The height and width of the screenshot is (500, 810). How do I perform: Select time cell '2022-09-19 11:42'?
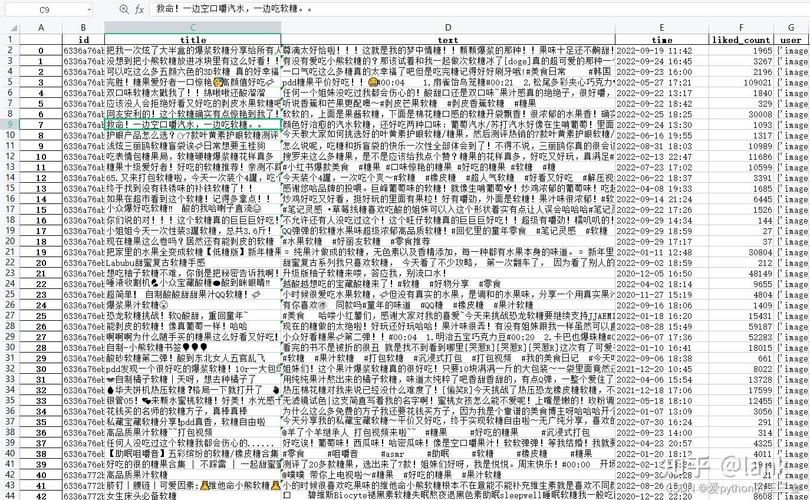click(x=662, y=50)
